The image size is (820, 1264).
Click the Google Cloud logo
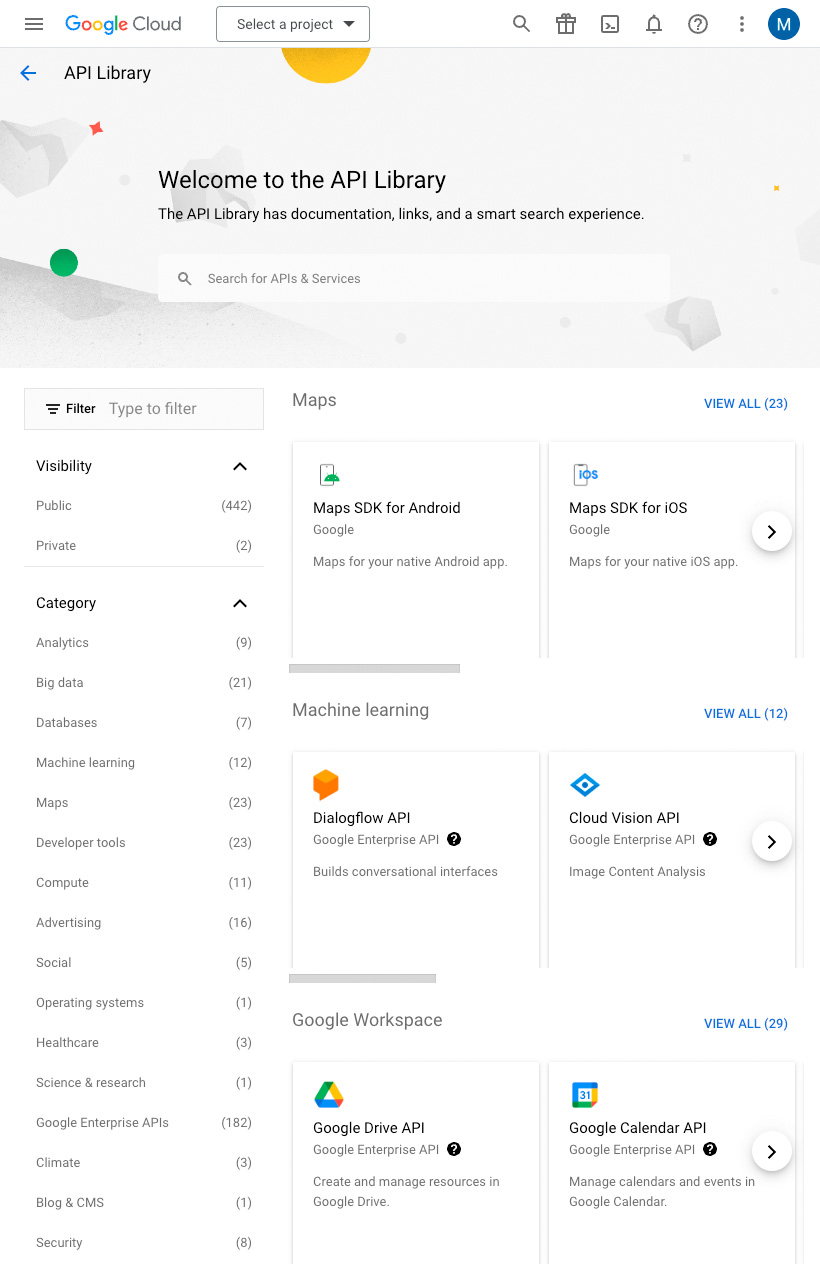click(123, 24)
